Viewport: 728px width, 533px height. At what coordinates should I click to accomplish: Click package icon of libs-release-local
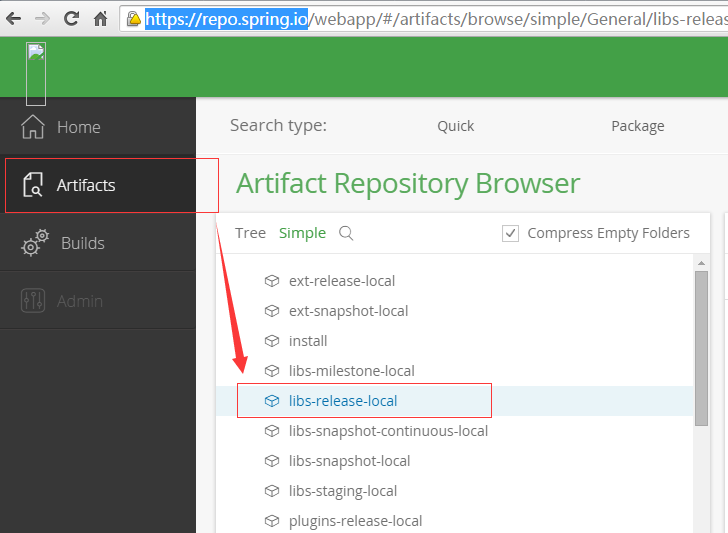[x=272, y=401]
